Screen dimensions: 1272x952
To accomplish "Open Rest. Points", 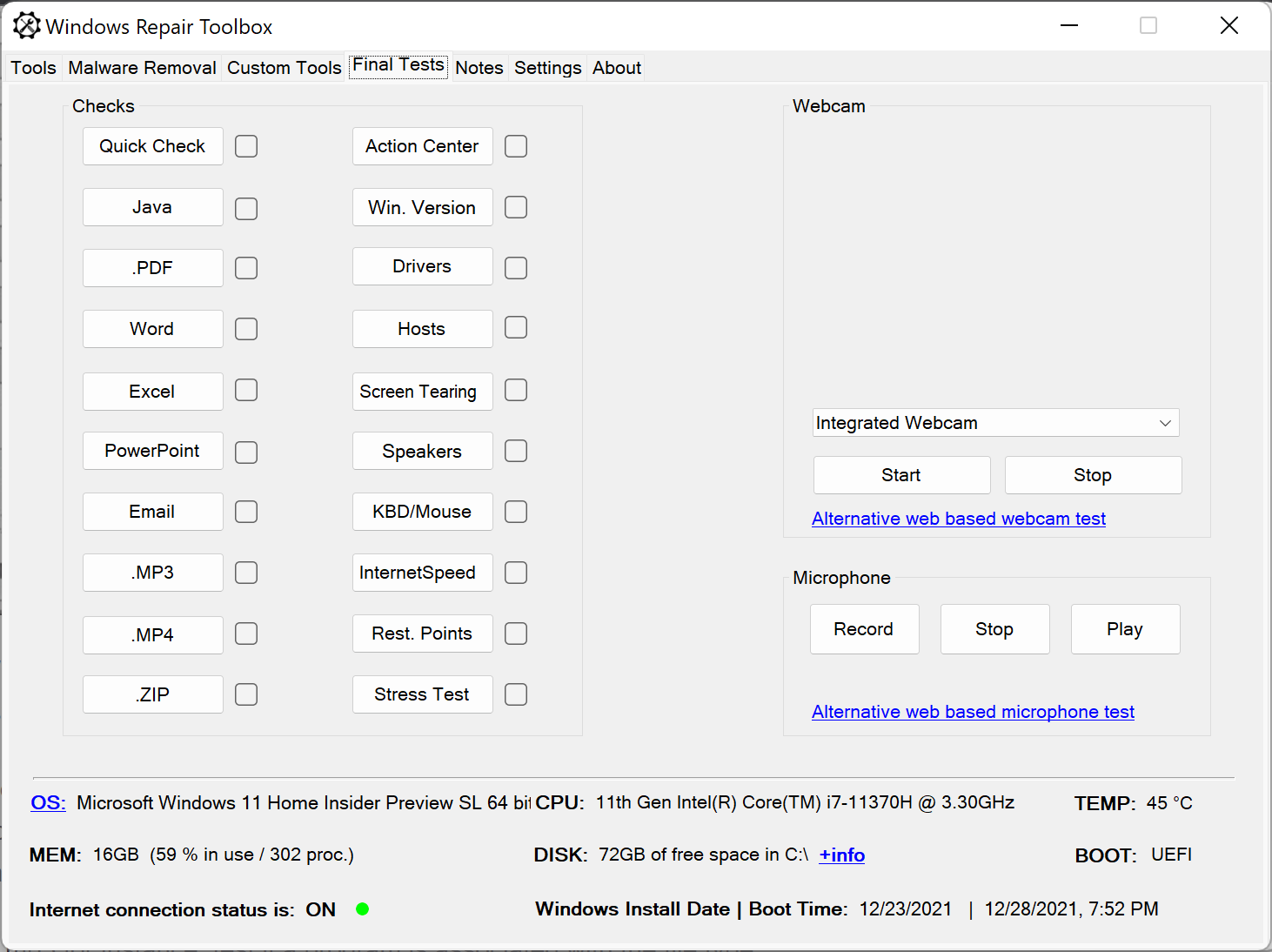I will (423, 634).
